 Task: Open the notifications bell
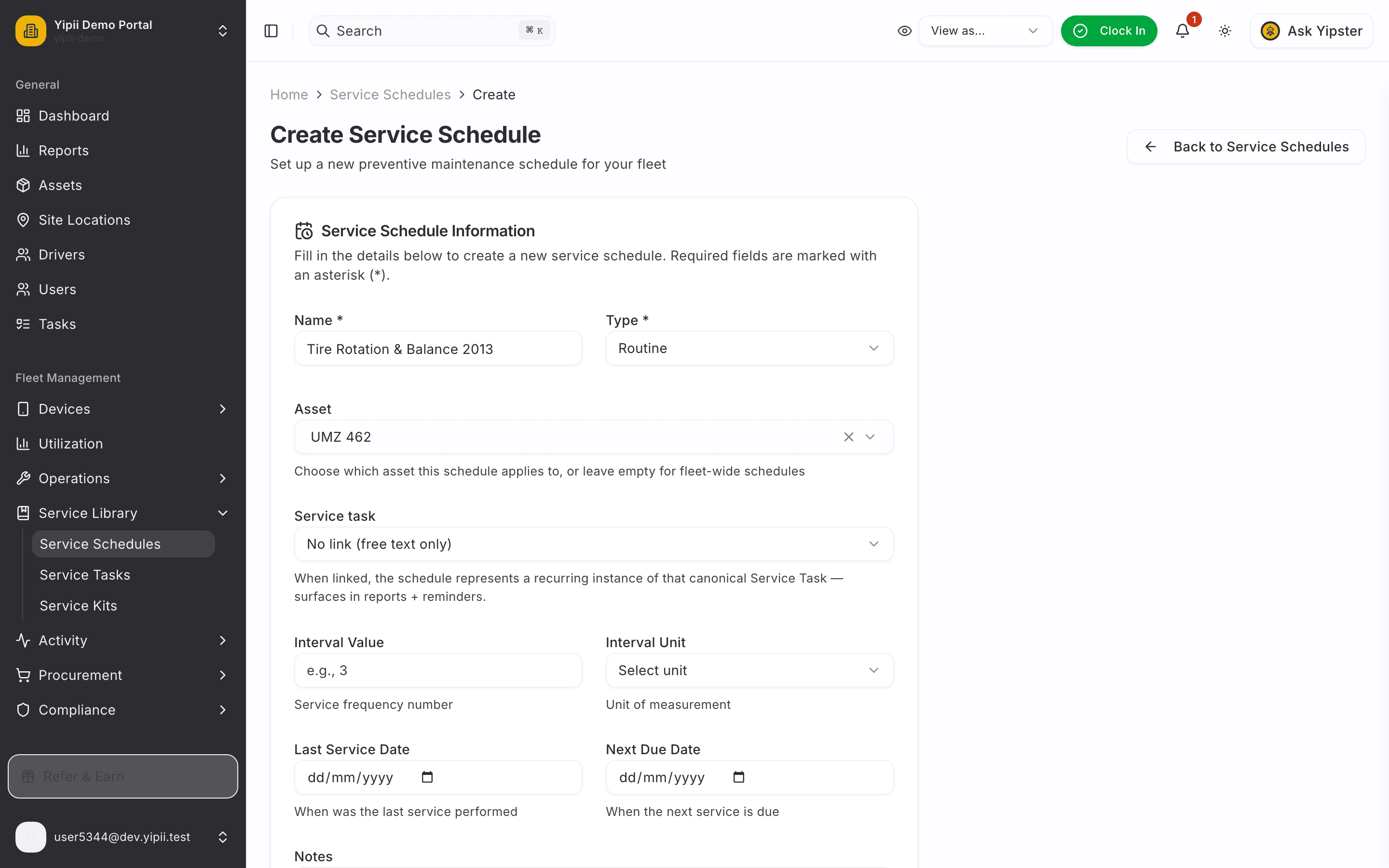click(x=1183, y=31)
